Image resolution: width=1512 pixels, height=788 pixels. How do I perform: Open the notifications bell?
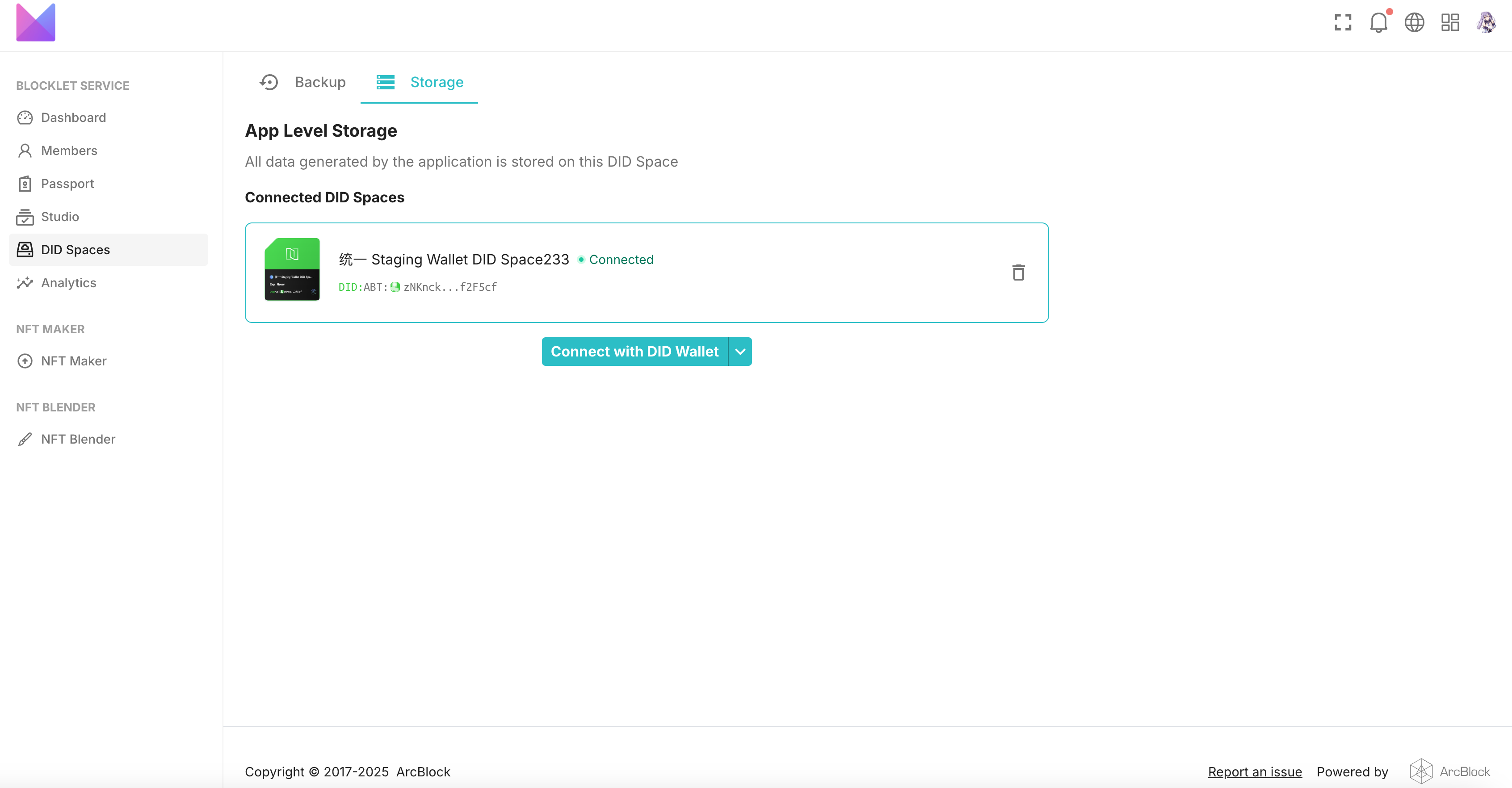click(x=1378, y=22)
